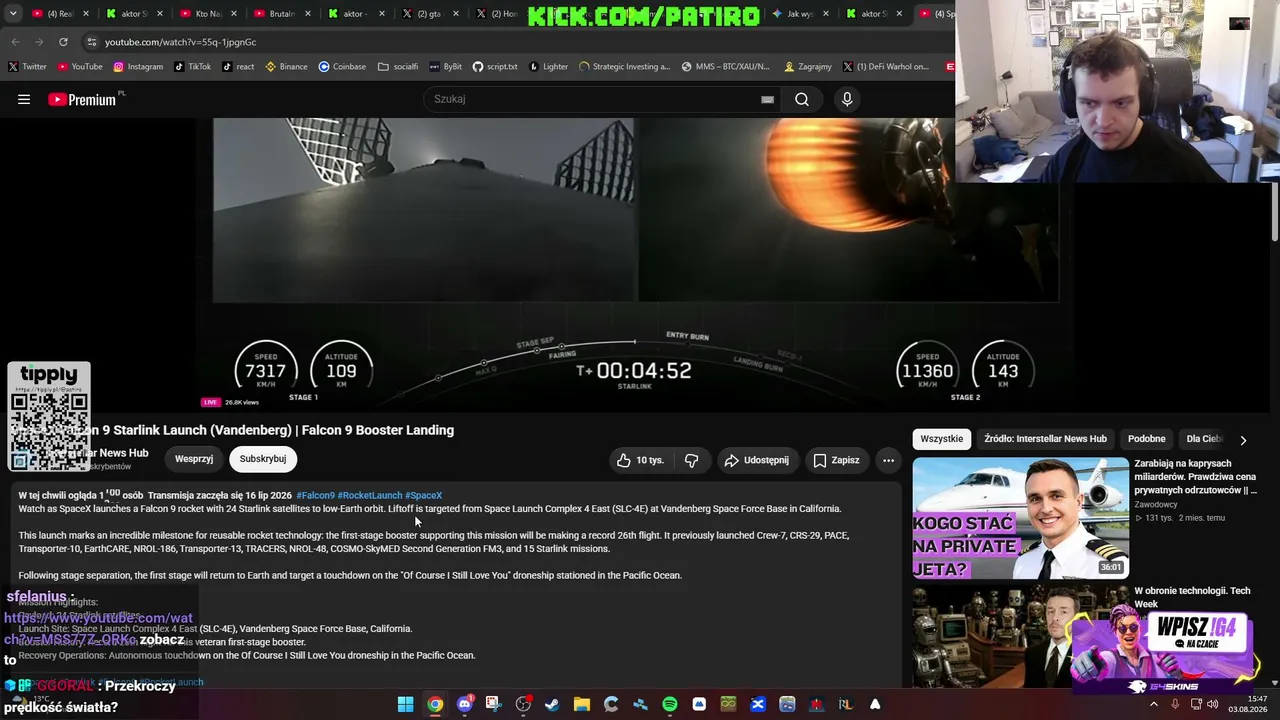Open Discord from the taskbar
This screenshot has height=720, width=1280.
(x=464, y=705)
